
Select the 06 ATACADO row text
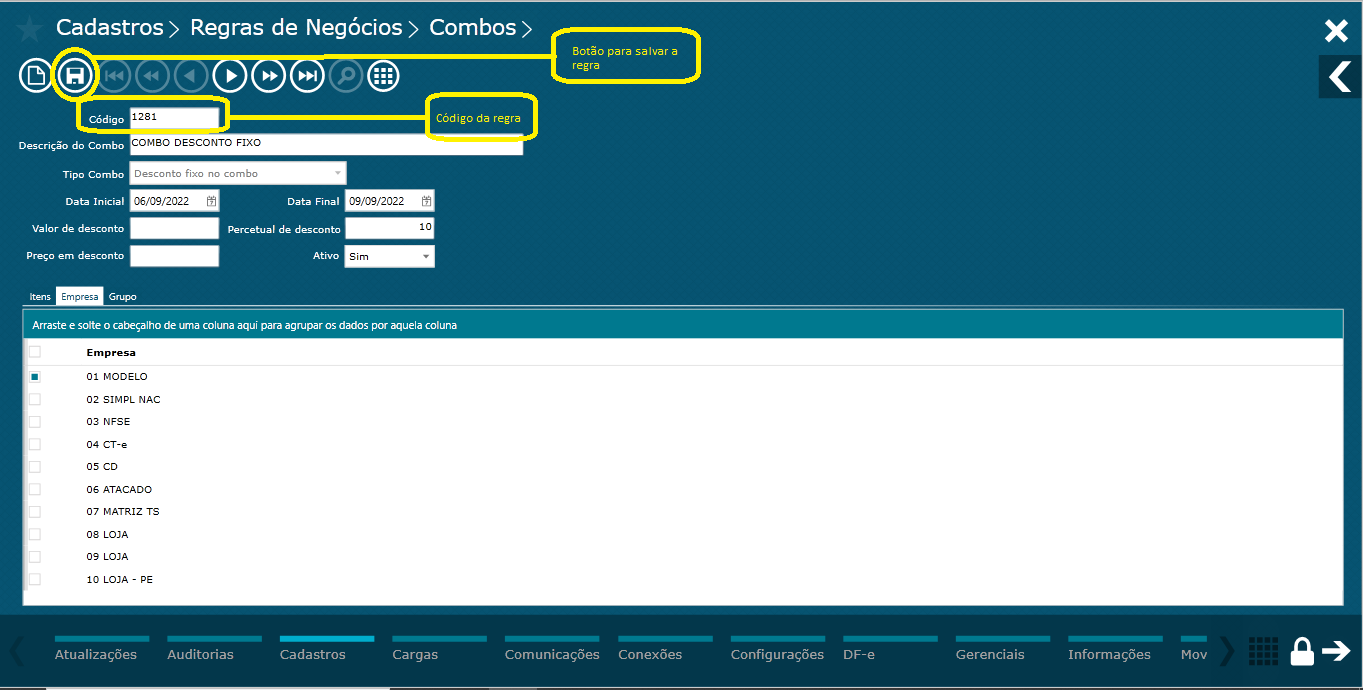[119, 489]
